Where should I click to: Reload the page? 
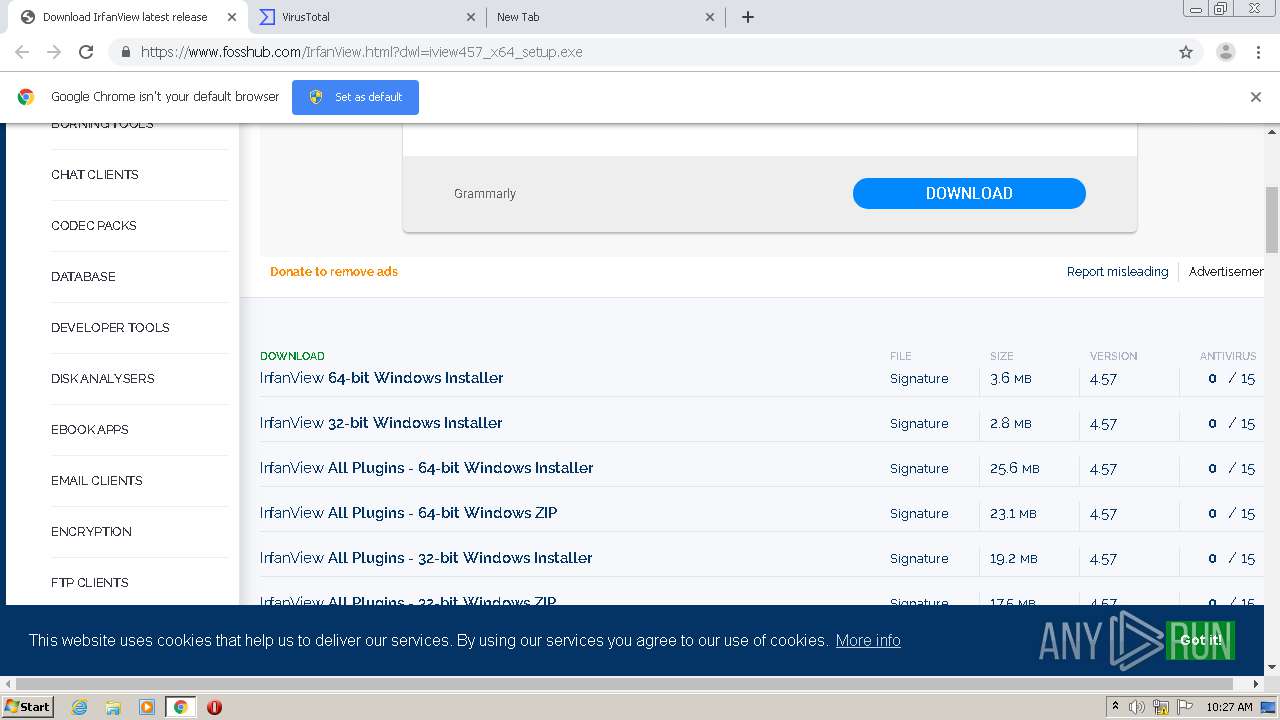point(86,52)
